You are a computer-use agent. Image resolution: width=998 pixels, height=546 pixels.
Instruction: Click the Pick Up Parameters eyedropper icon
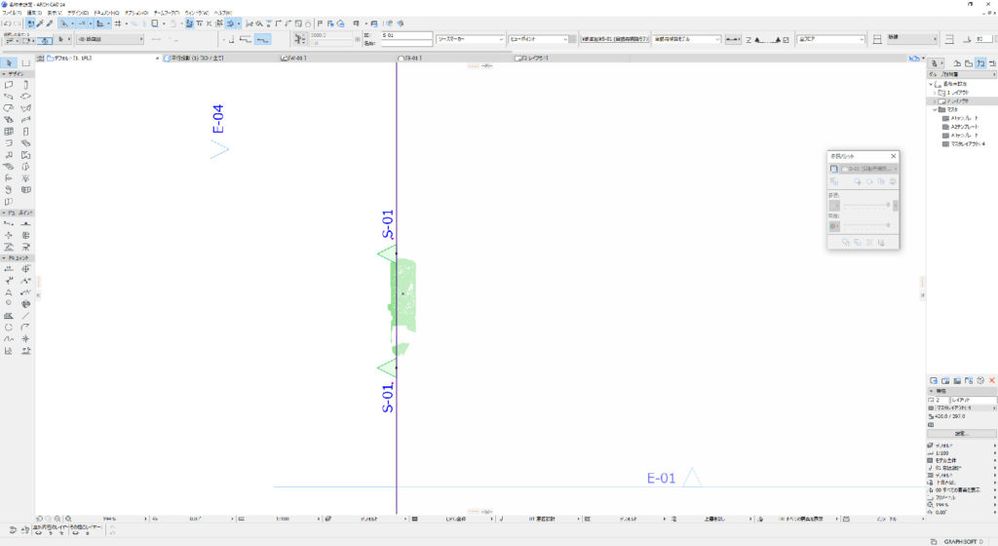(x=40, y=24)
